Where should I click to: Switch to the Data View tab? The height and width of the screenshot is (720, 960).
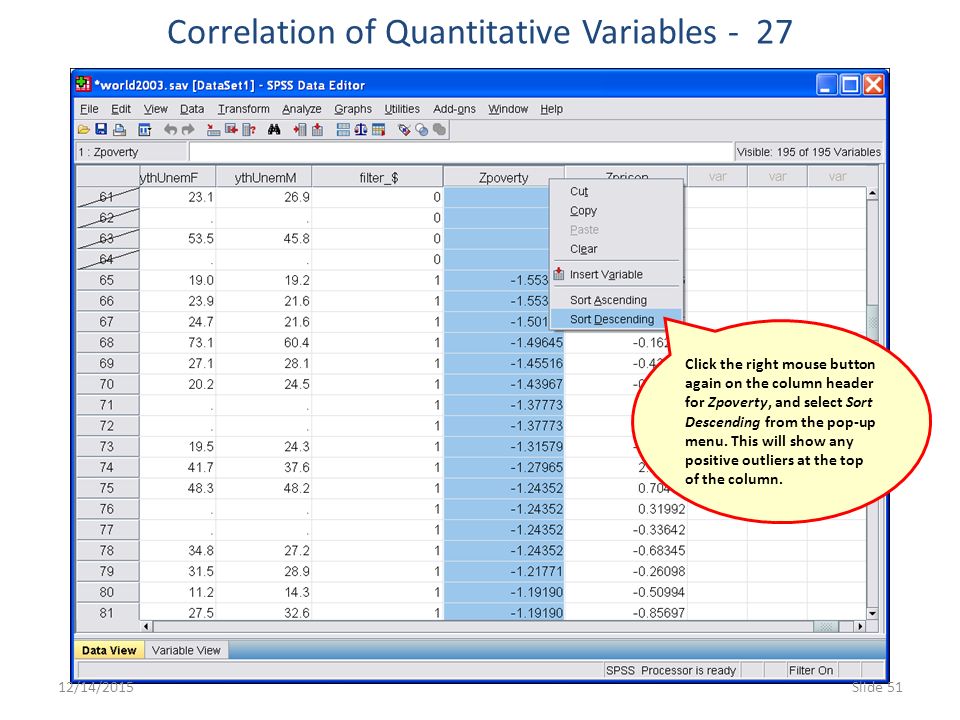point(109,650)
